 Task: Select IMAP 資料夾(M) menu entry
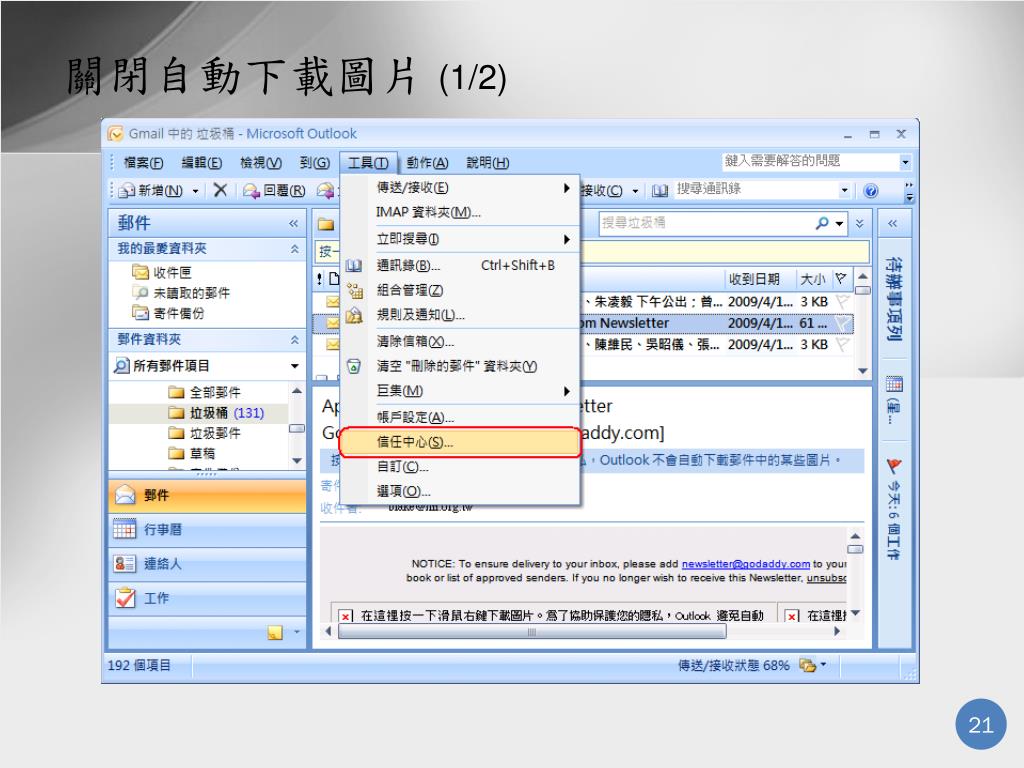460,212
